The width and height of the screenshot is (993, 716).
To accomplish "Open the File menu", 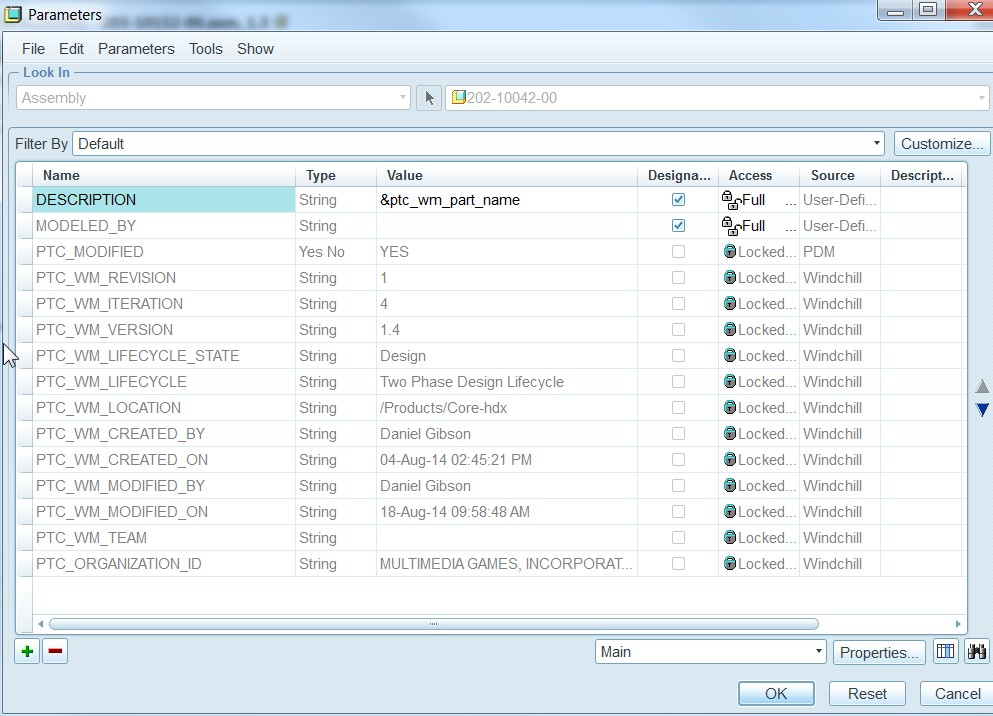I will (x=34, y=49).
